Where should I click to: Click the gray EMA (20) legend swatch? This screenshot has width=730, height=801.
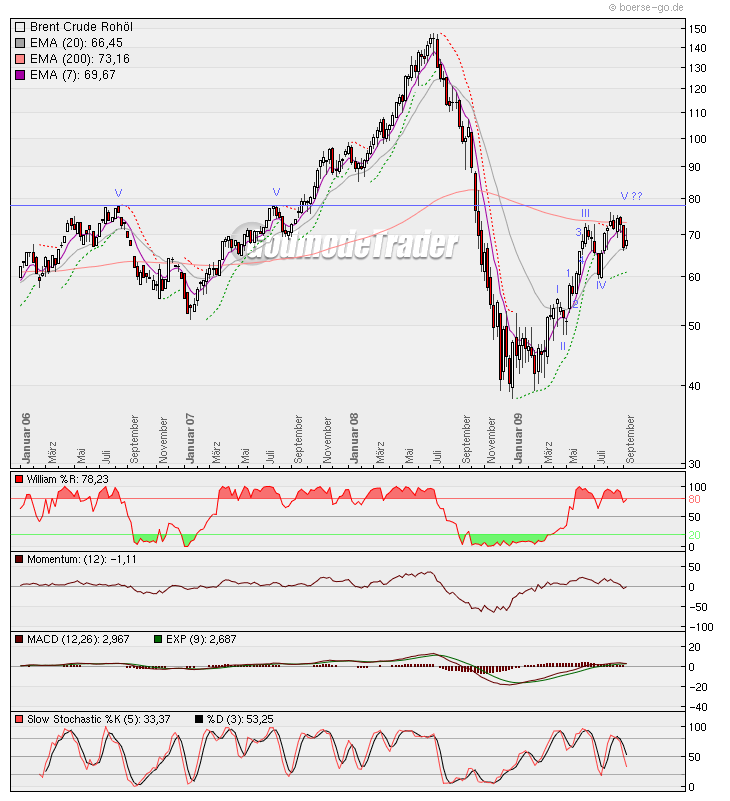[x=20, y=43]
